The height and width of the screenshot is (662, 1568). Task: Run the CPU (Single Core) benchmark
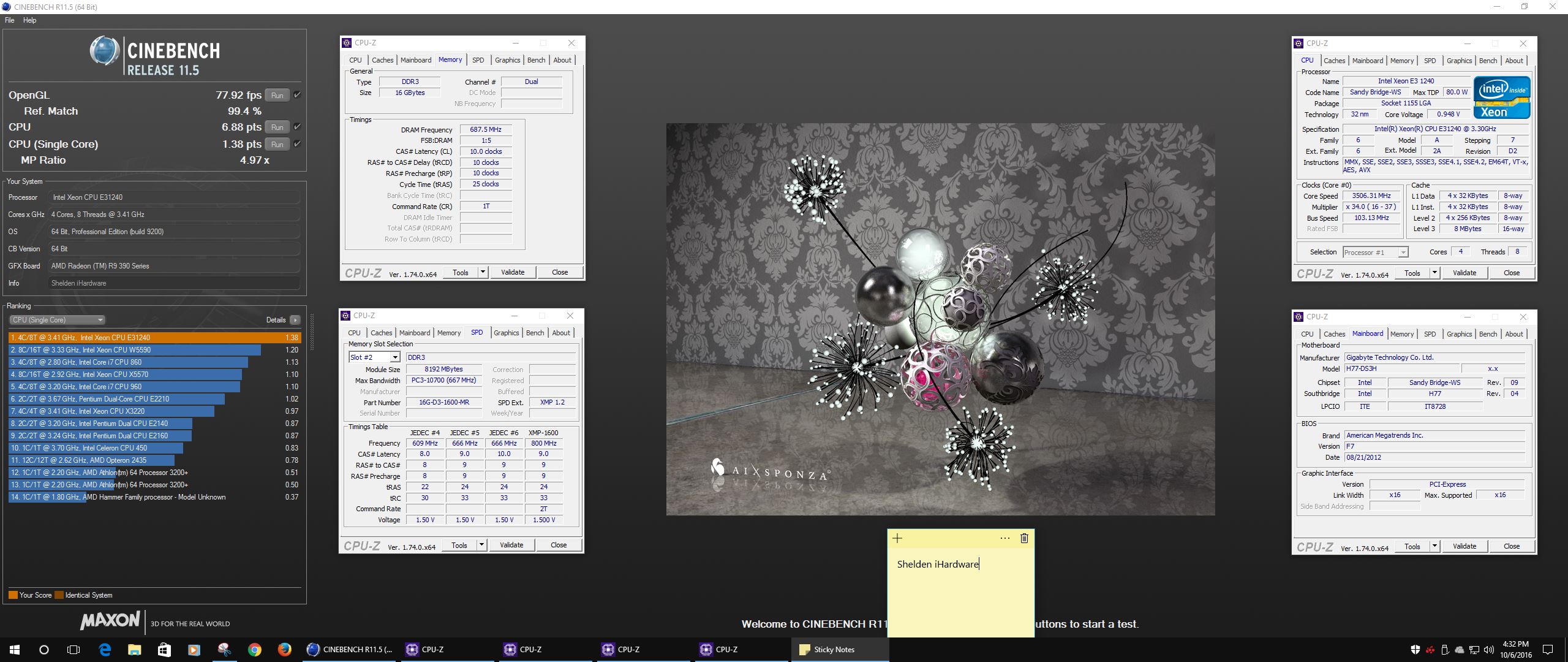point(277,144)
